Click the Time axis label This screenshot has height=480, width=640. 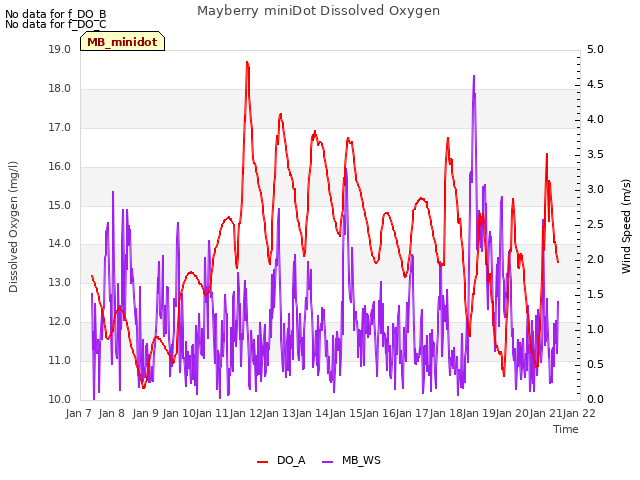(566, 429)
